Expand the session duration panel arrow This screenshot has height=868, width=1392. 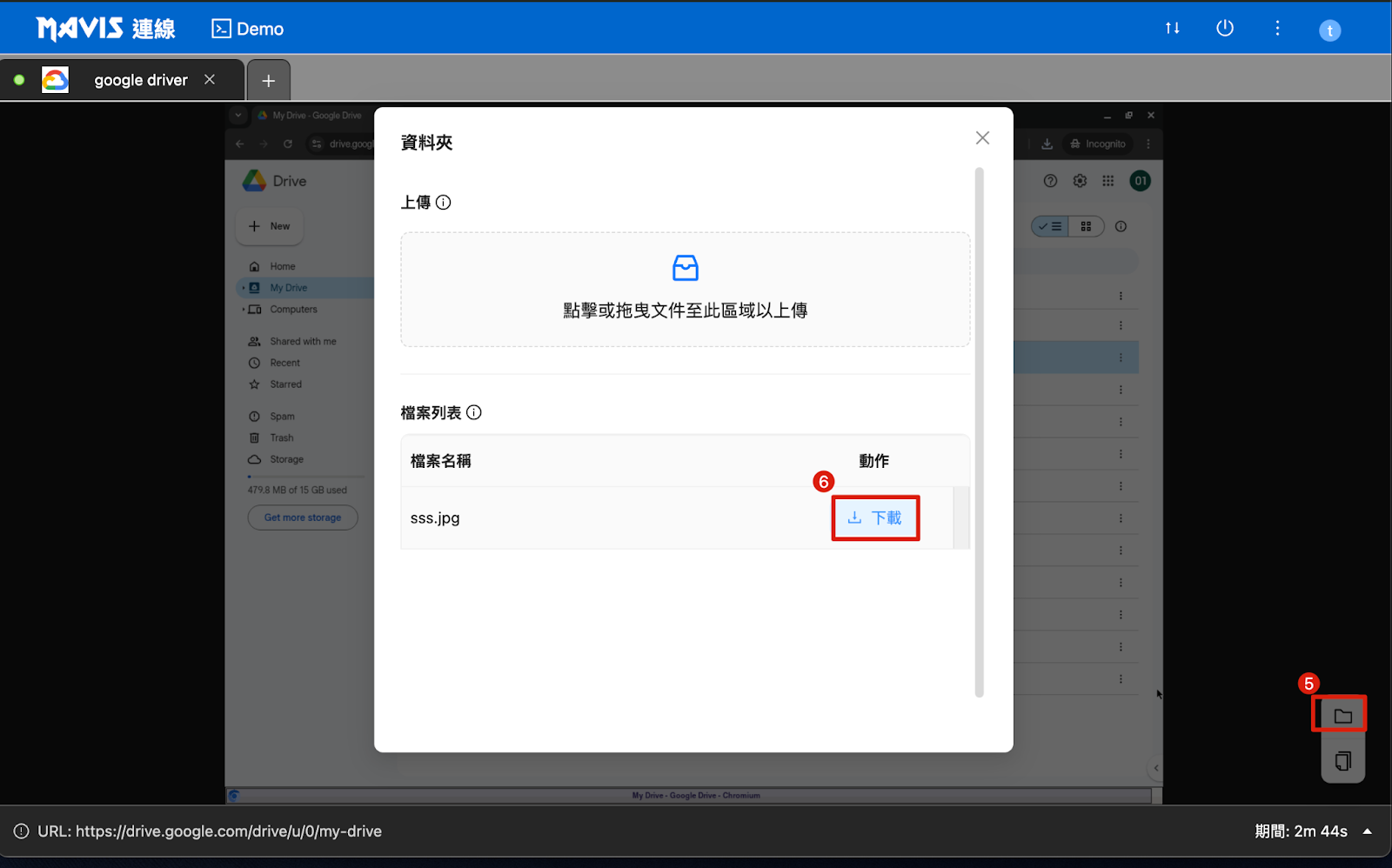pyautogui.click(x=1368, y=831)
